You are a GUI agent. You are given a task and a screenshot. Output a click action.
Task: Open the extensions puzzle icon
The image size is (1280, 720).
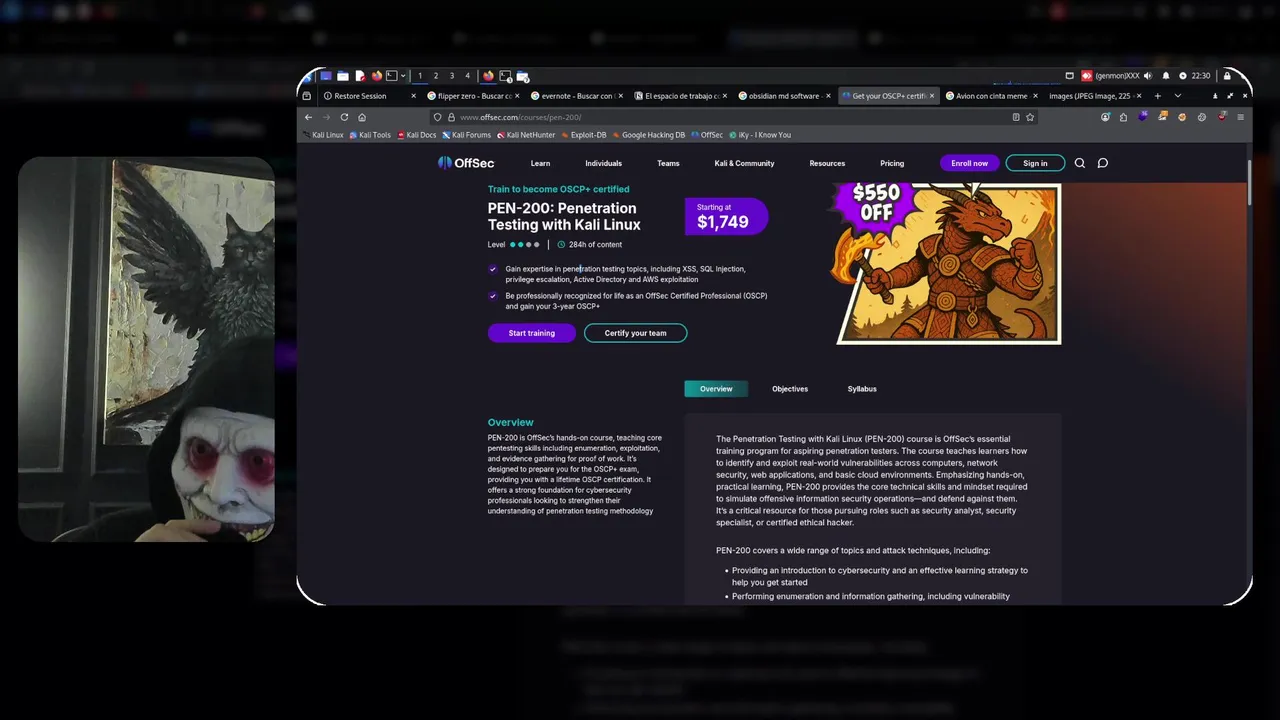coord(1123,117)
